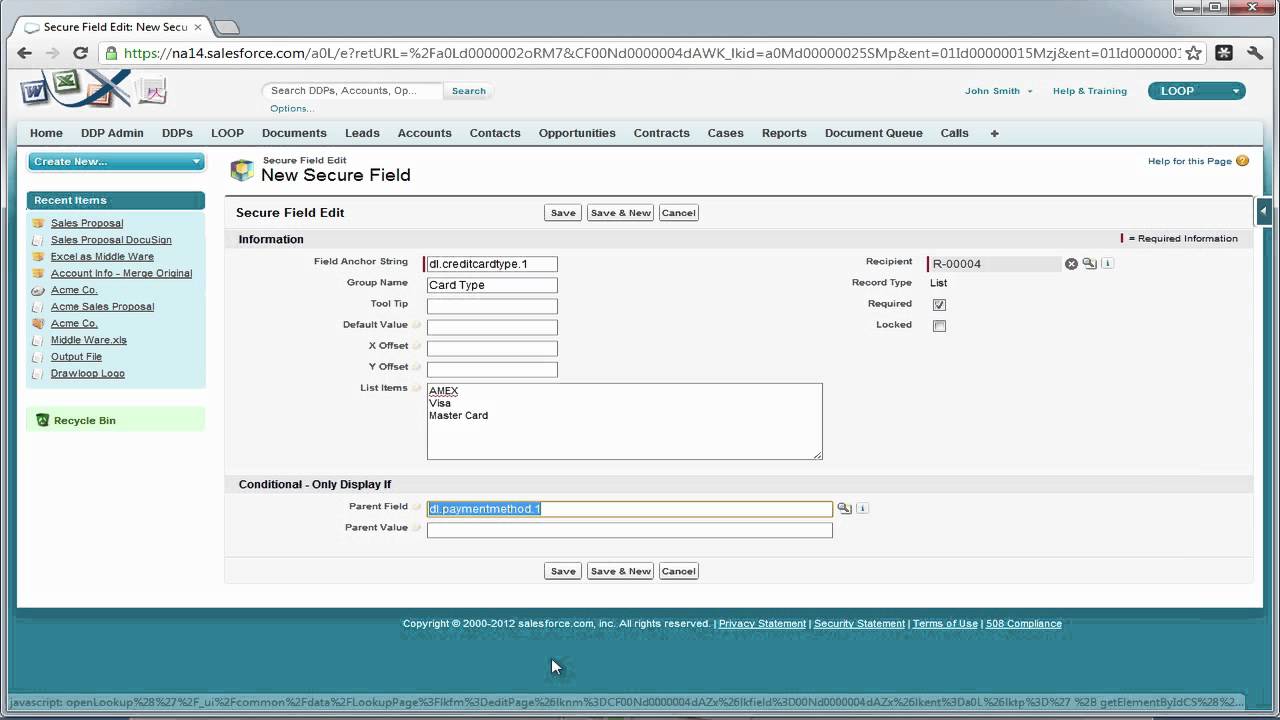Click the Recipient info icon
1280x720 pixels.
[x=1107, y=264]
